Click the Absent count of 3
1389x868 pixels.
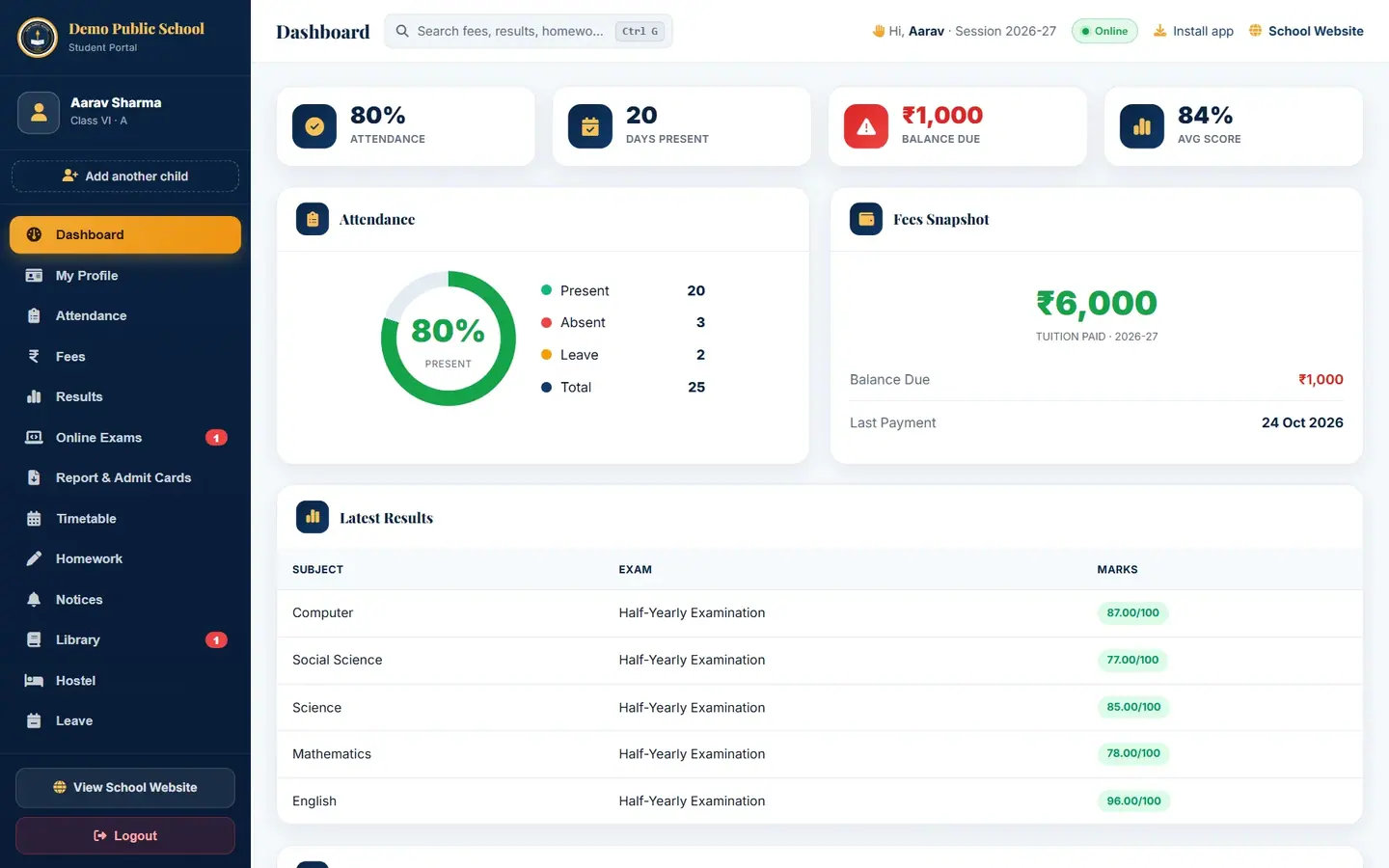pos(700,323)
